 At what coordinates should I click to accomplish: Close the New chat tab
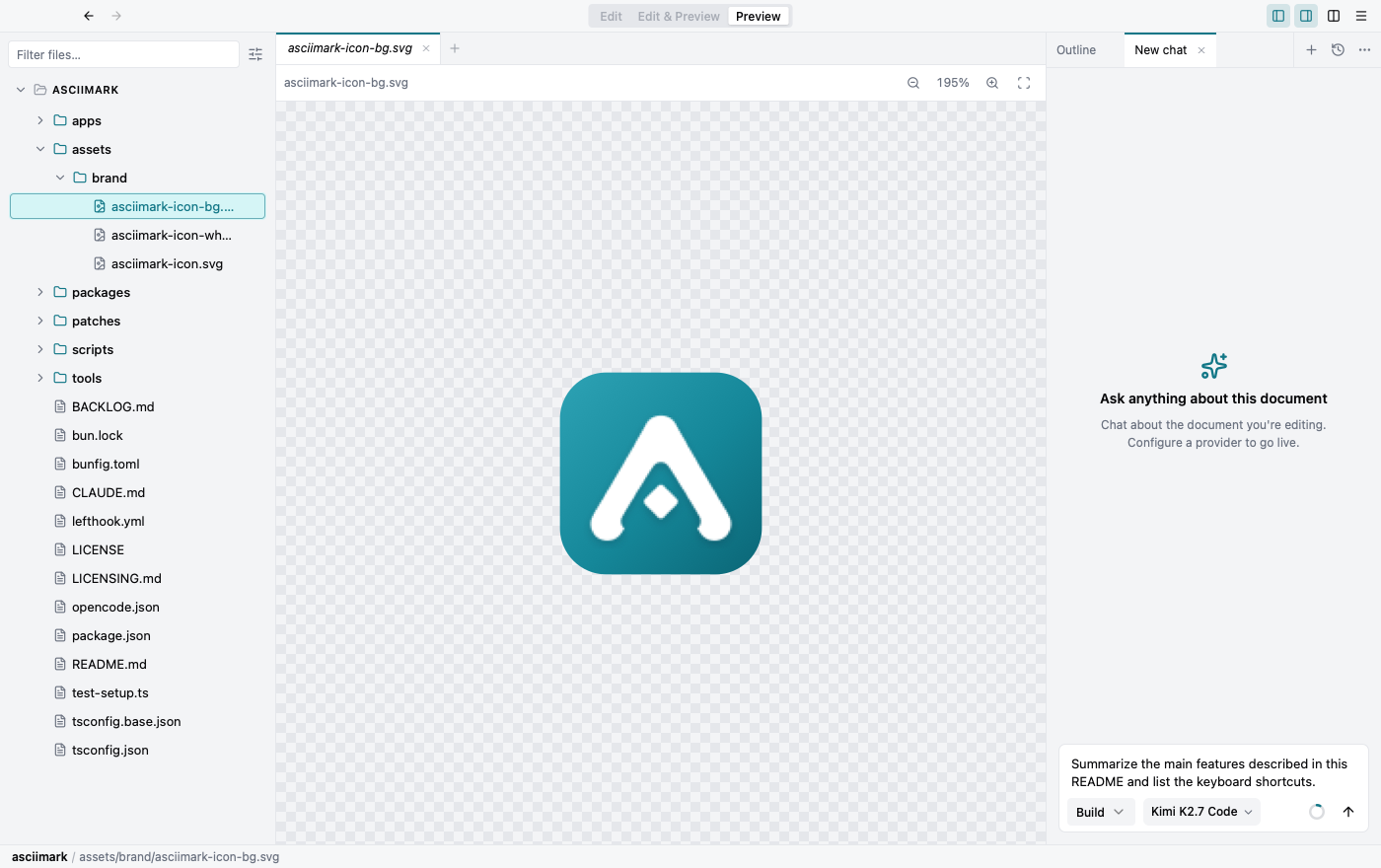pos(1201,50)
